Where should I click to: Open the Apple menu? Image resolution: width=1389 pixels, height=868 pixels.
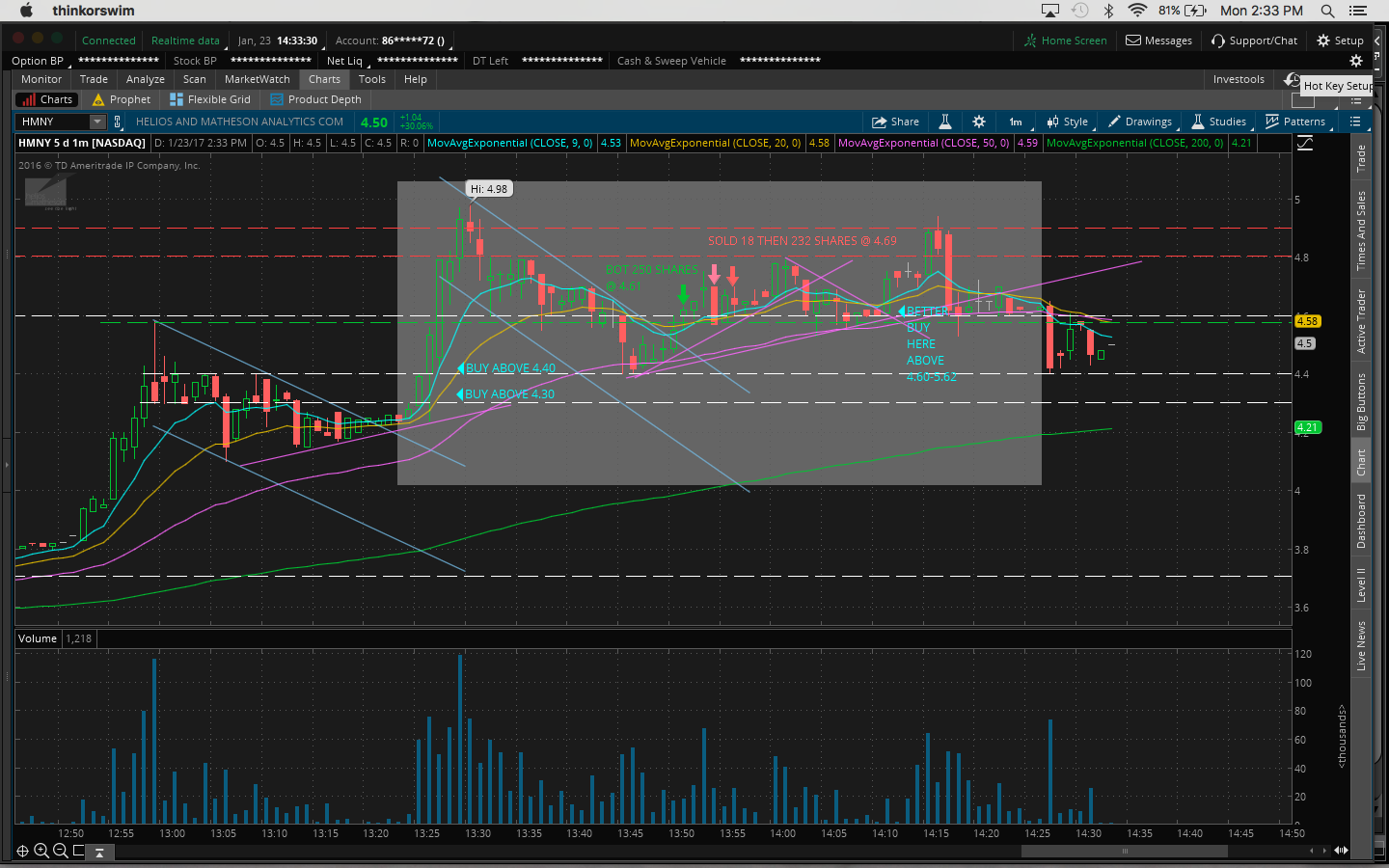(x=26, y=11)
